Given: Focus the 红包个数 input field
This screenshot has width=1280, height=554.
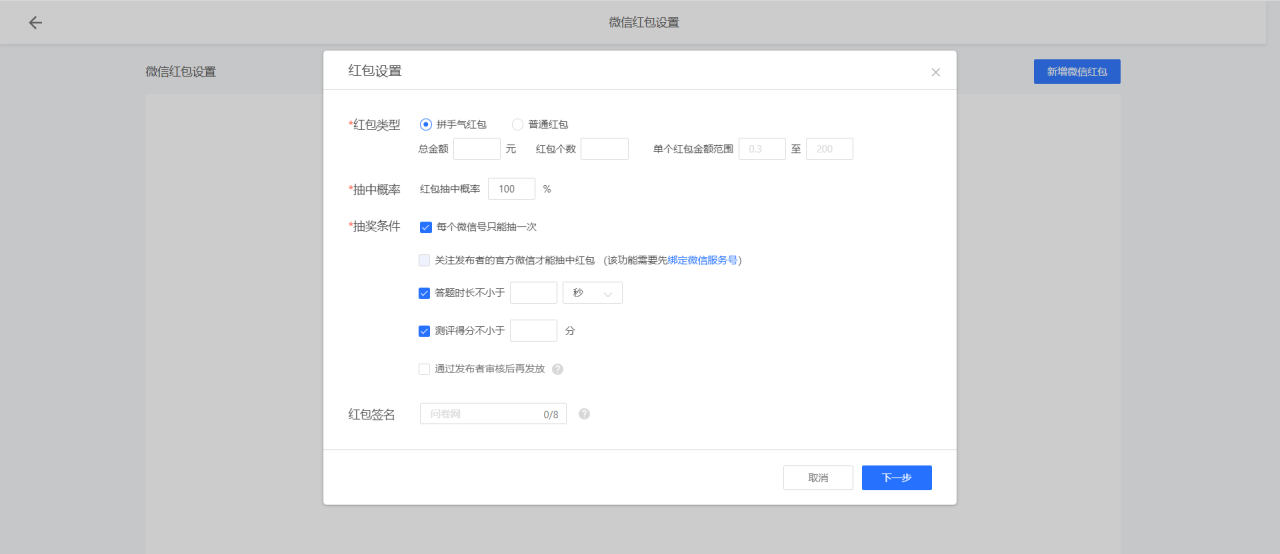Looking at the screenshot, I should pos(605,149).
